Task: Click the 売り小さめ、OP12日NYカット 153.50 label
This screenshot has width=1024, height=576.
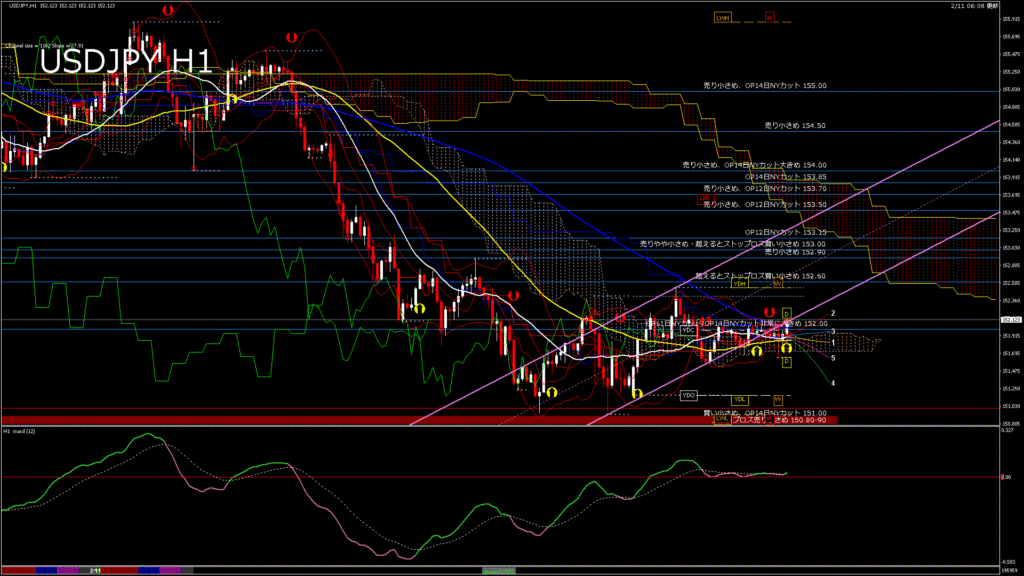Action: (765, 204)
